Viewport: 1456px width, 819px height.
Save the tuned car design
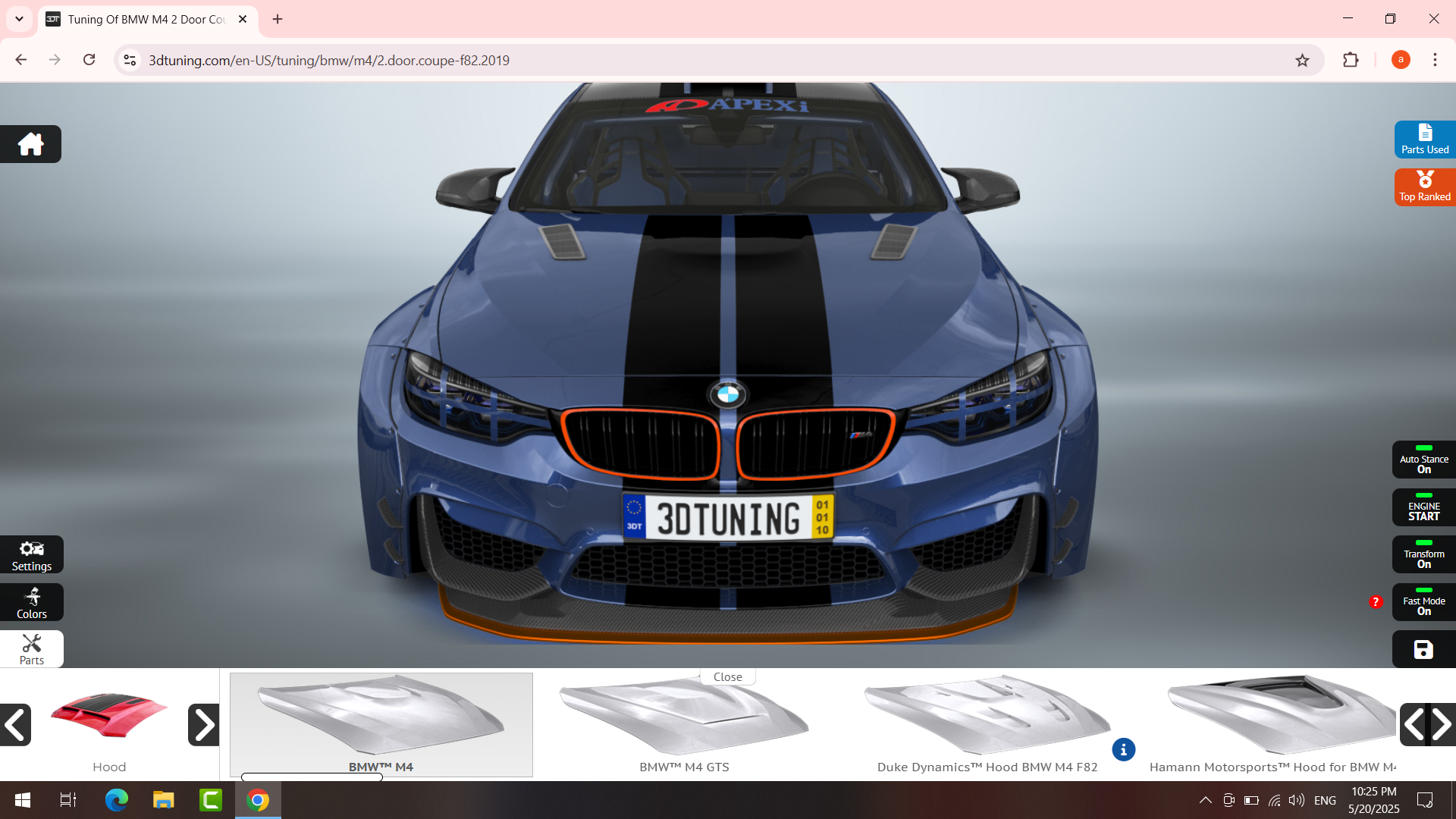pyautogui.click(x=1423, y=650)
